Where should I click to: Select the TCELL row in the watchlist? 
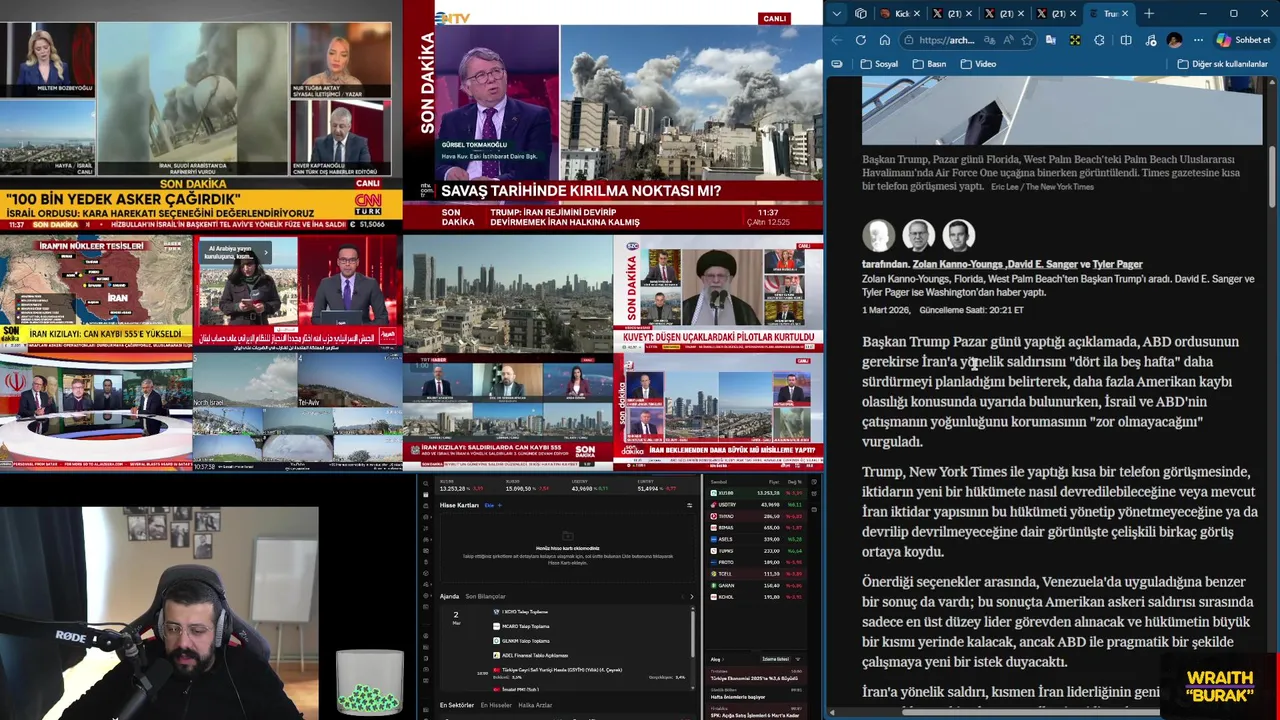click(756, 574)
